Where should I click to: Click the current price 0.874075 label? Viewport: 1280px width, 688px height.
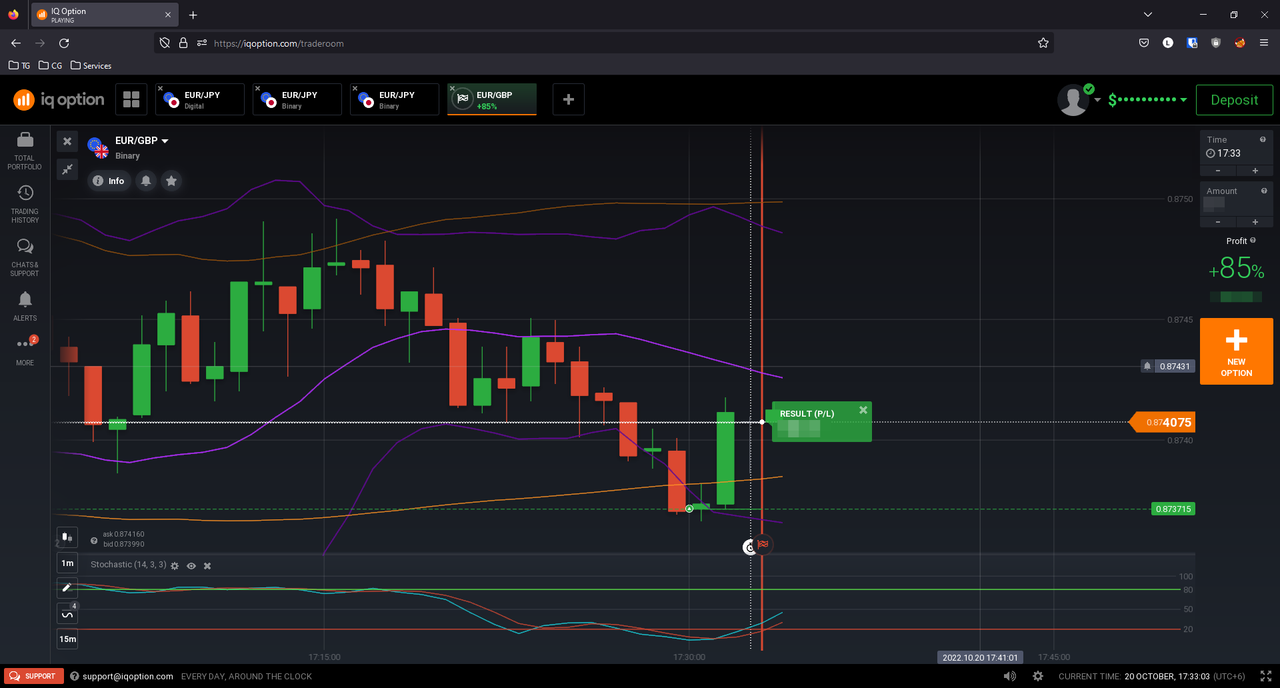tap(1161, 422)
